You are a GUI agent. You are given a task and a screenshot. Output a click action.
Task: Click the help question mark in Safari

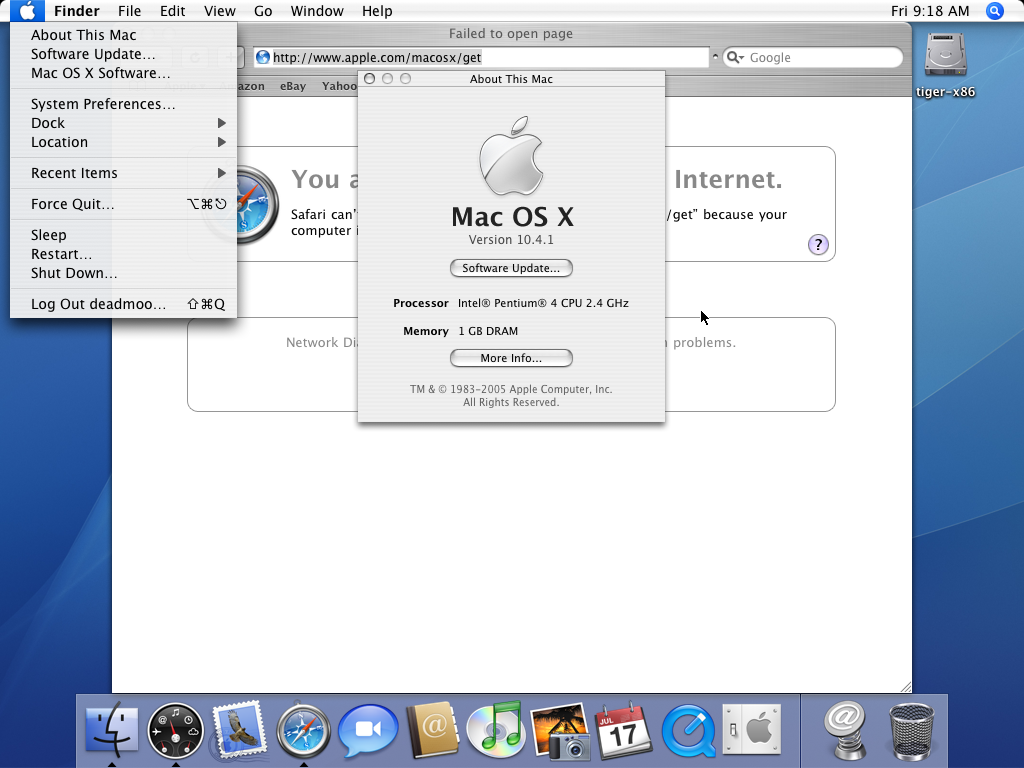click(818, 245)
